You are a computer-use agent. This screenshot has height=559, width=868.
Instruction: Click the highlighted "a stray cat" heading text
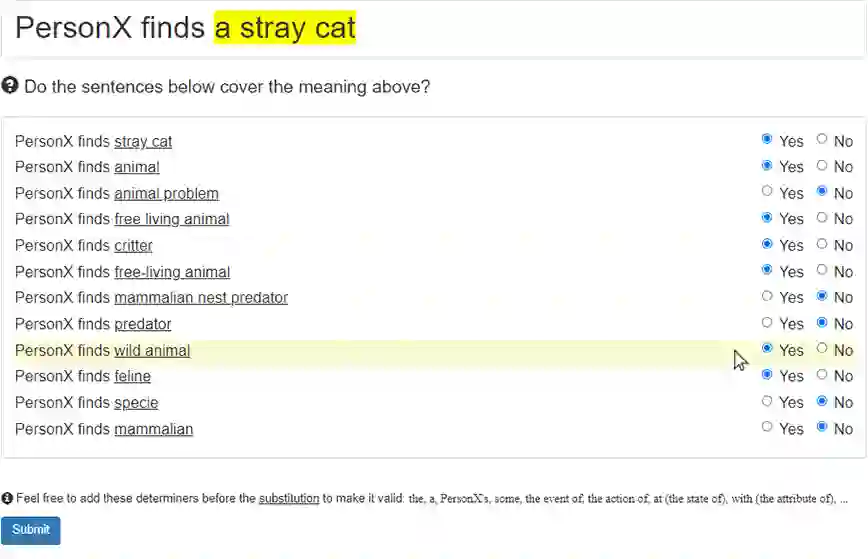click(285, 28)
